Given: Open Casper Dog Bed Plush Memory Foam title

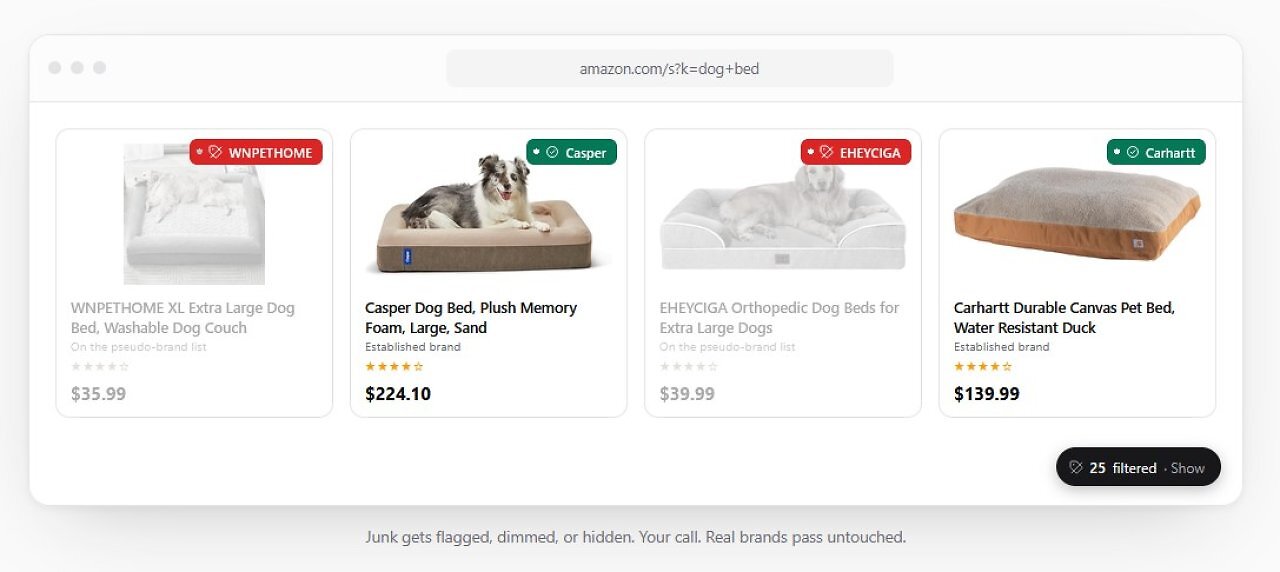Looking at the screenshot, I should 471,318.
